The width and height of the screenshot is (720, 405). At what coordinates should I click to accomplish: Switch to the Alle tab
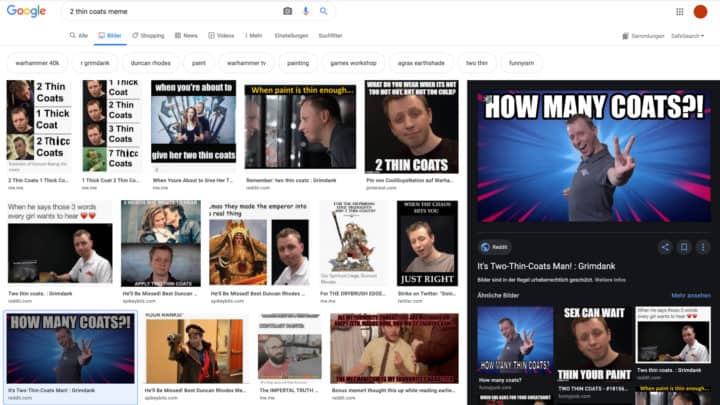click(x=79, y=35)
